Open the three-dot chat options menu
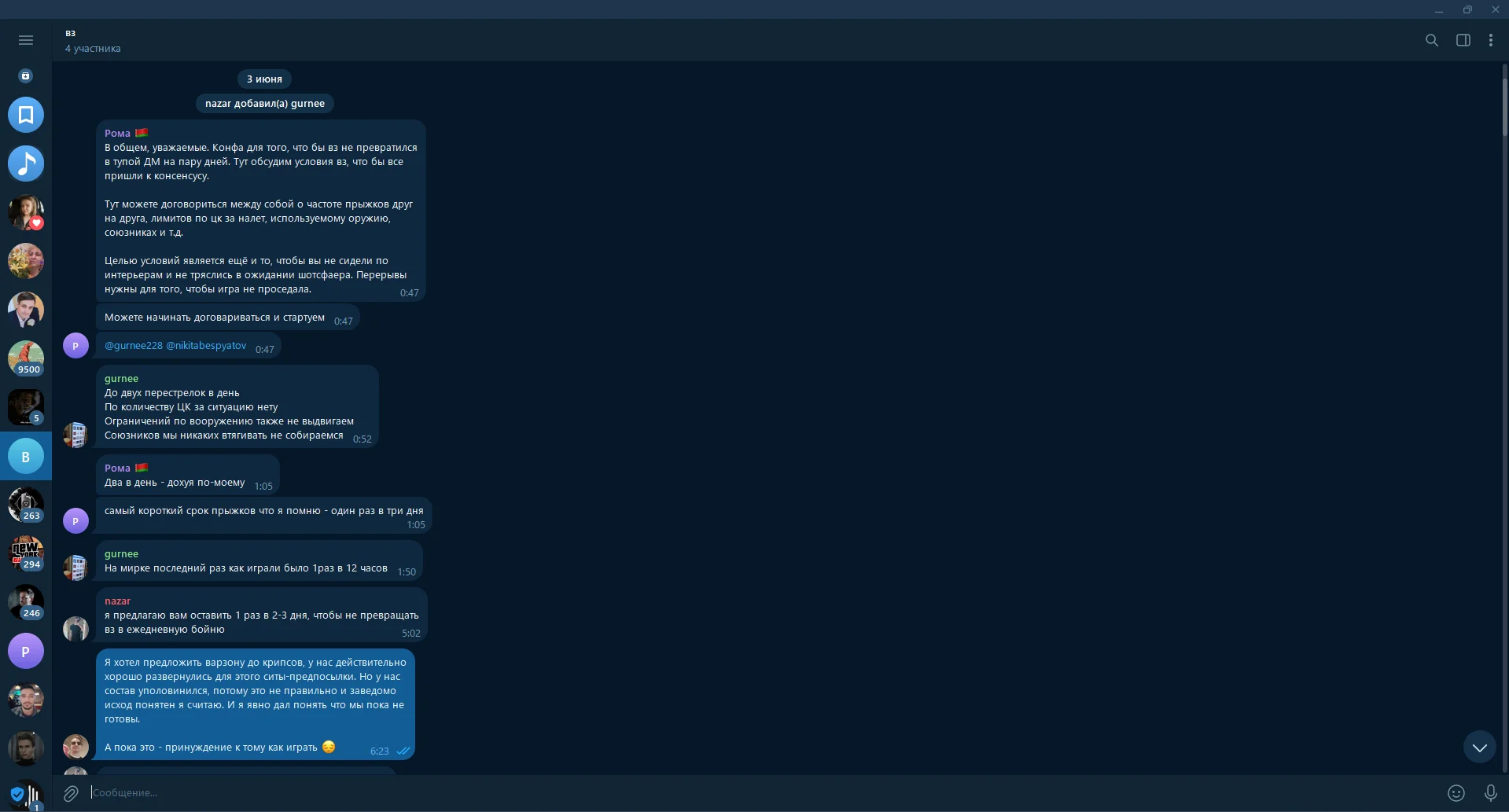This screenshot has height=812, width=1509. click(x=1491, y=40)
